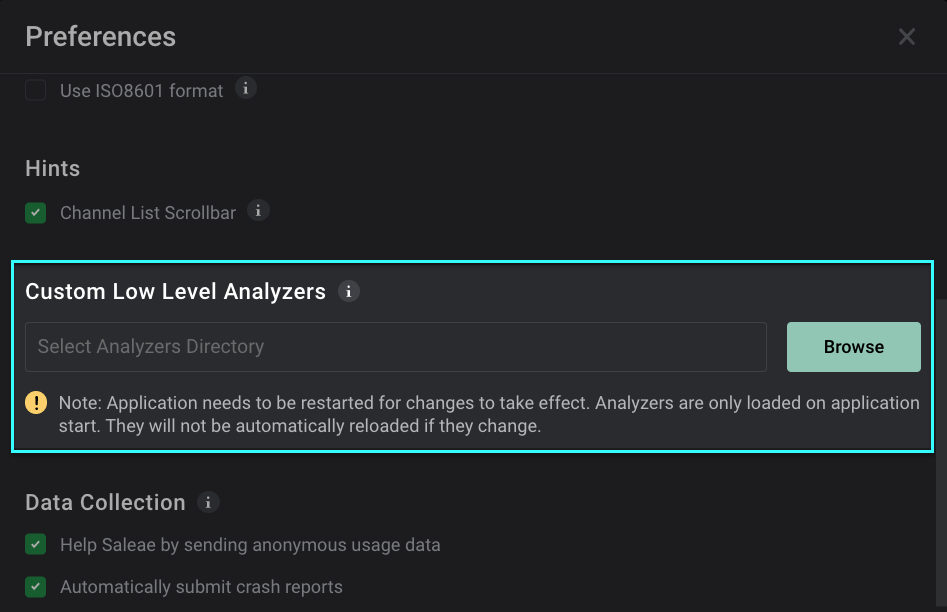Image resolution: width=947 pixels, height=612 pixels.
Task: Open Custom Low Level Analyzers info tooltip
Action: [348, 291]
